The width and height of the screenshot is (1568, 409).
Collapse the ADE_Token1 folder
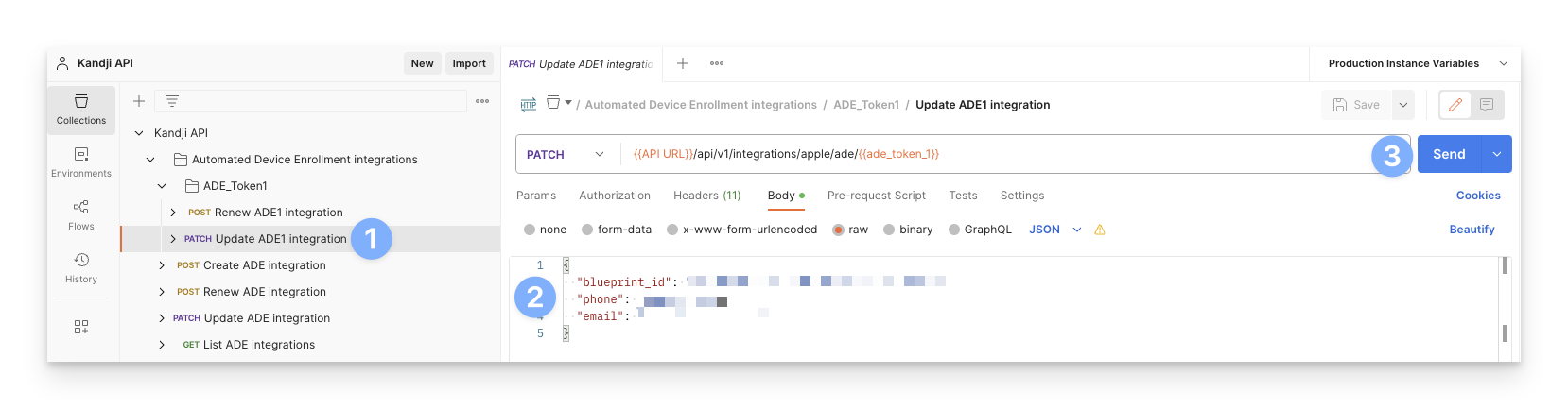point(162,186)
